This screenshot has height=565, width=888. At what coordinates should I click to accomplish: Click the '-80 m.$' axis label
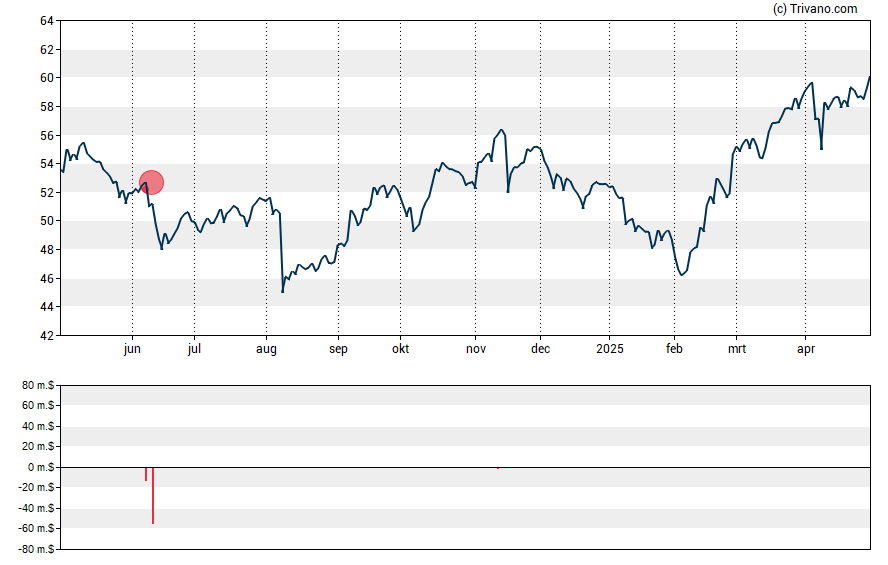point(36,549)
